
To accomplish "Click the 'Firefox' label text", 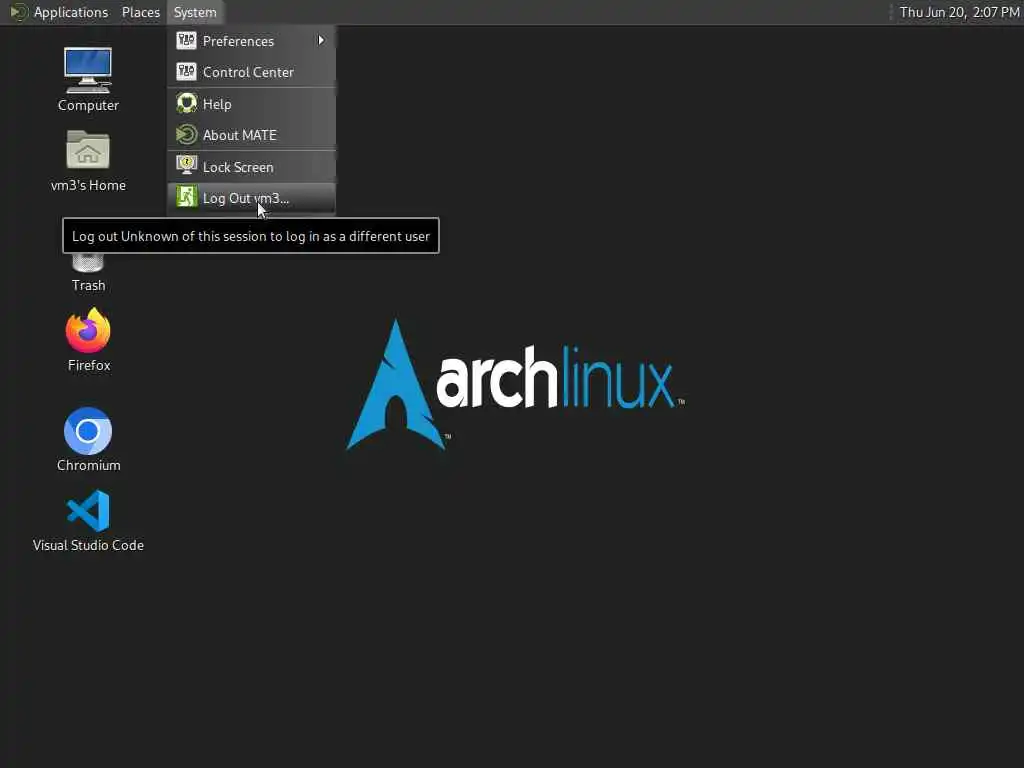I will (x=89, y=365).
